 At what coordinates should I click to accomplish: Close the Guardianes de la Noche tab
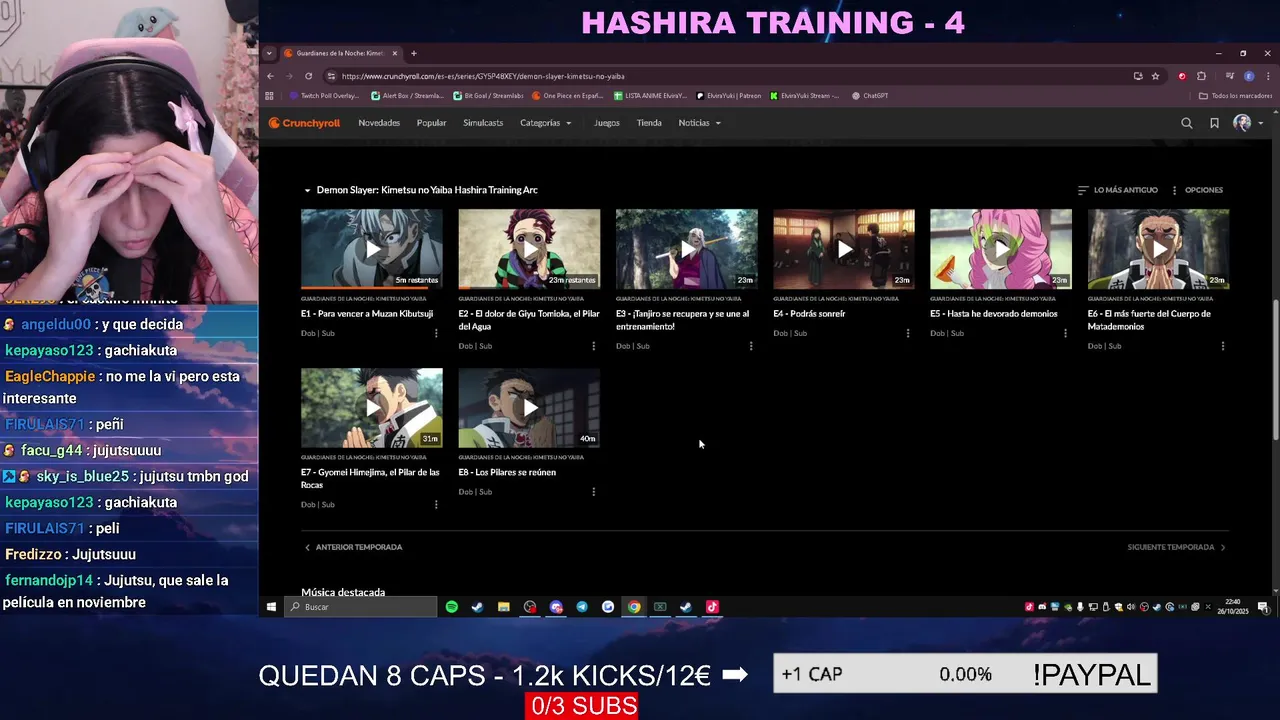pyautogui.click(x=395, y=53)
